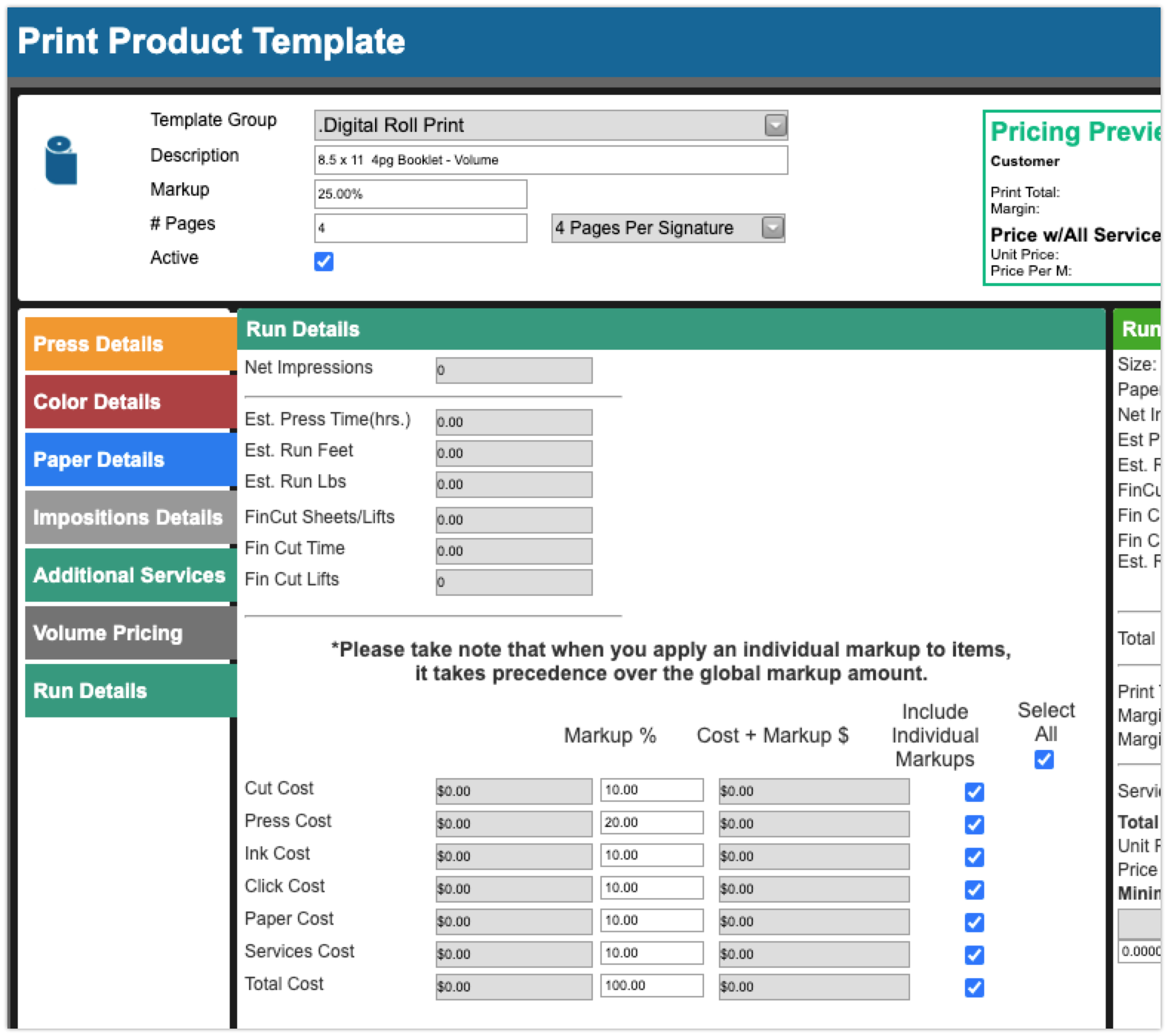Open the Additional Services tab
1168x1036 pixels.
tap(130, 575)
